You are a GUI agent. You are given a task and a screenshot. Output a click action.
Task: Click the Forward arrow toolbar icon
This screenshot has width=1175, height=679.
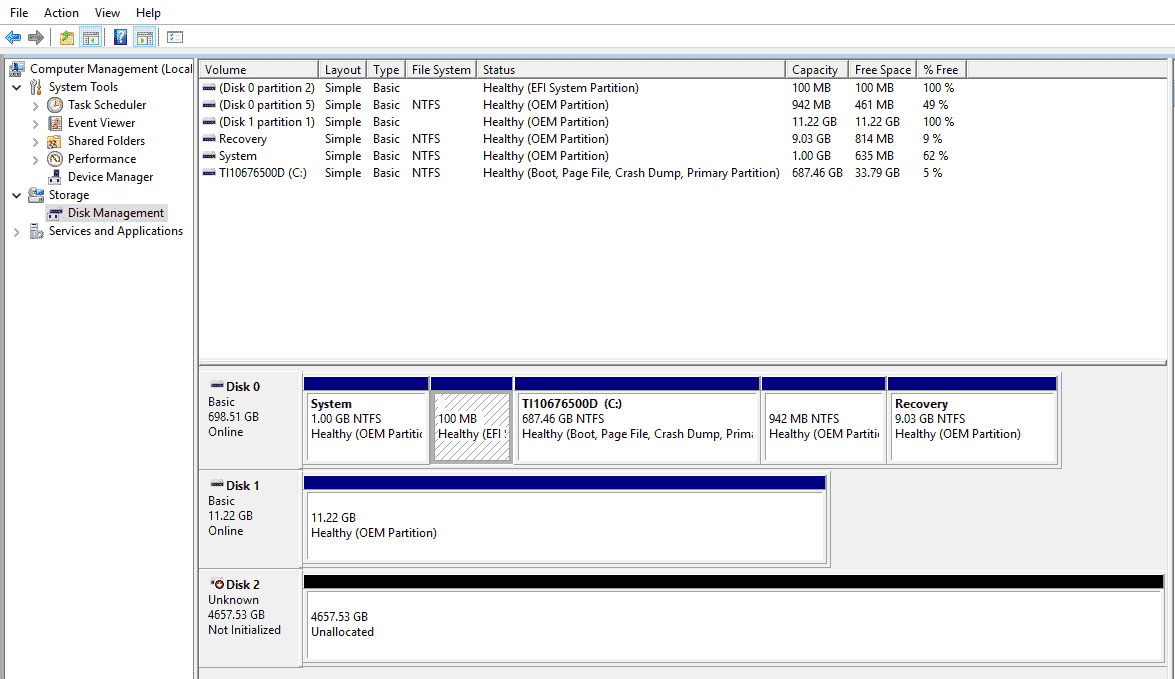tap(35, 37)
